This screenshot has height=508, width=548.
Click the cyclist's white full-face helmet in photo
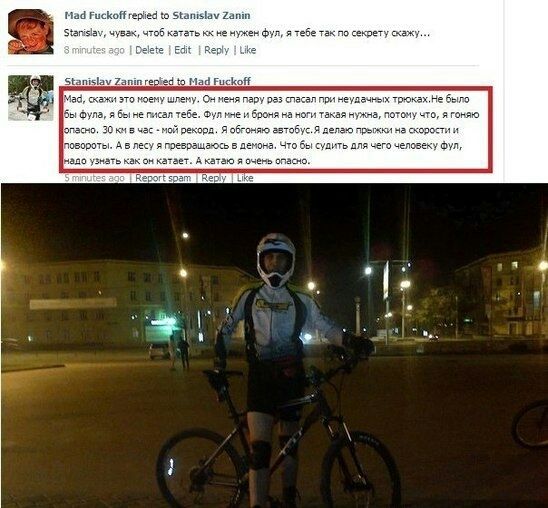276,260
